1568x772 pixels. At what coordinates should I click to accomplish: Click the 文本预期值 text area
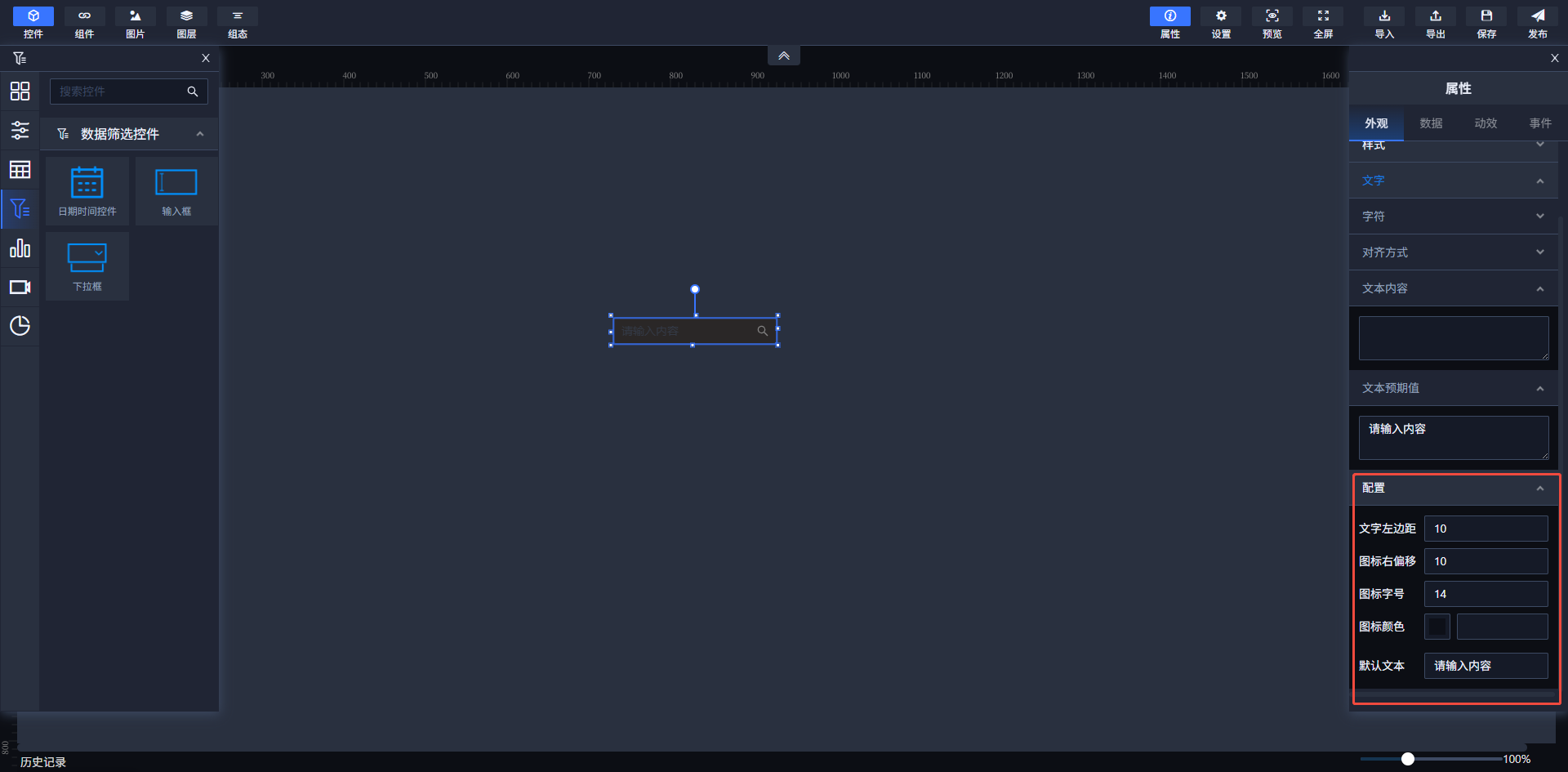pos(1454,438)
